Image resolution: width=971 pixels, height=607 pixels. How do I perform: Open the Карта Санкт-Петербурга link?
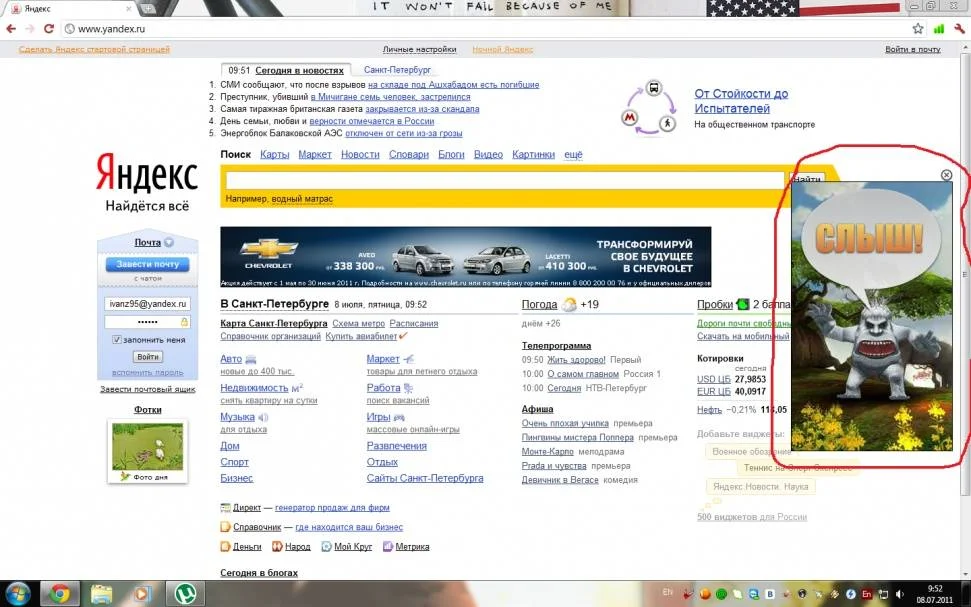274,323
